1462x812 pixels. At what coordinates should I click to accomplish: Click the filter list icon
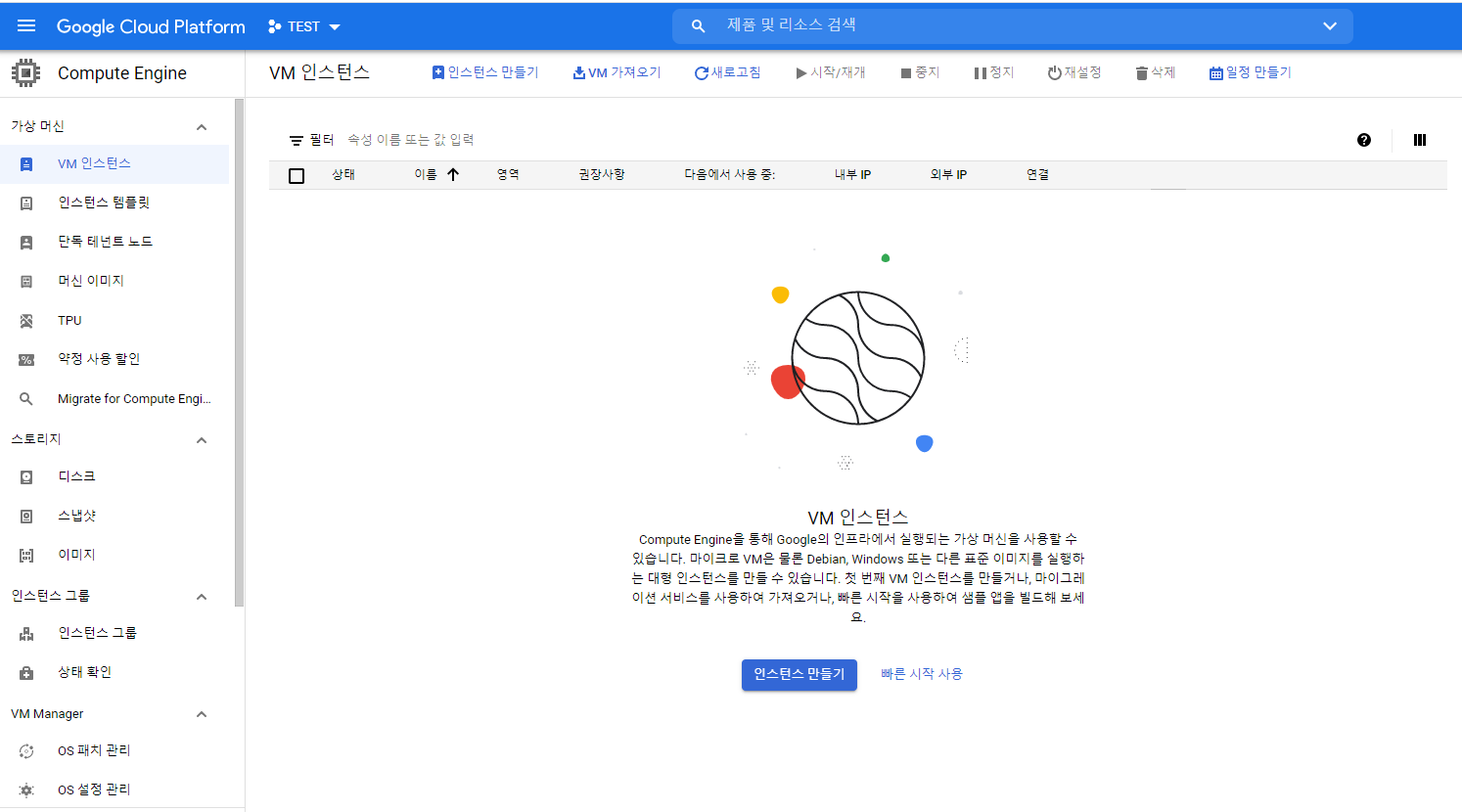[x=297, y=141]
